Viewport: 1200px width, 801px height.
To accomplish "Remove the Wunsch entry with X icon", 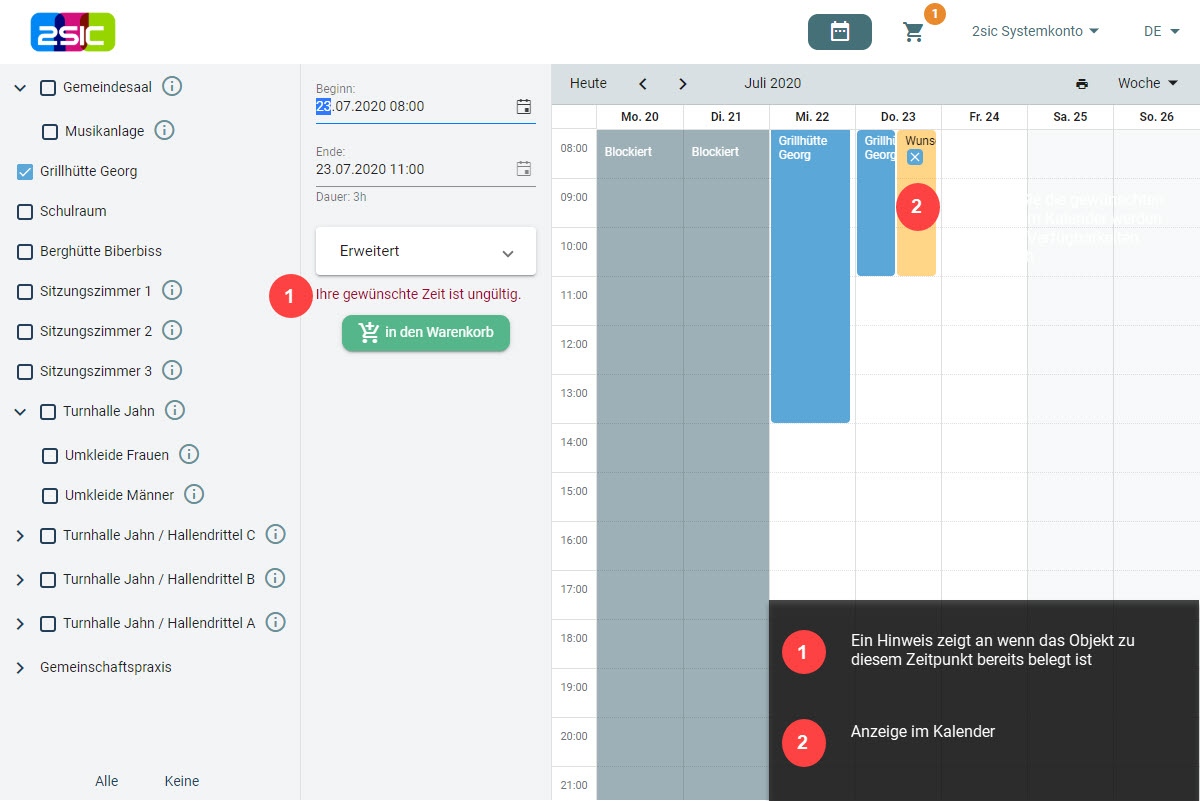I will click(x=915, y=157).
